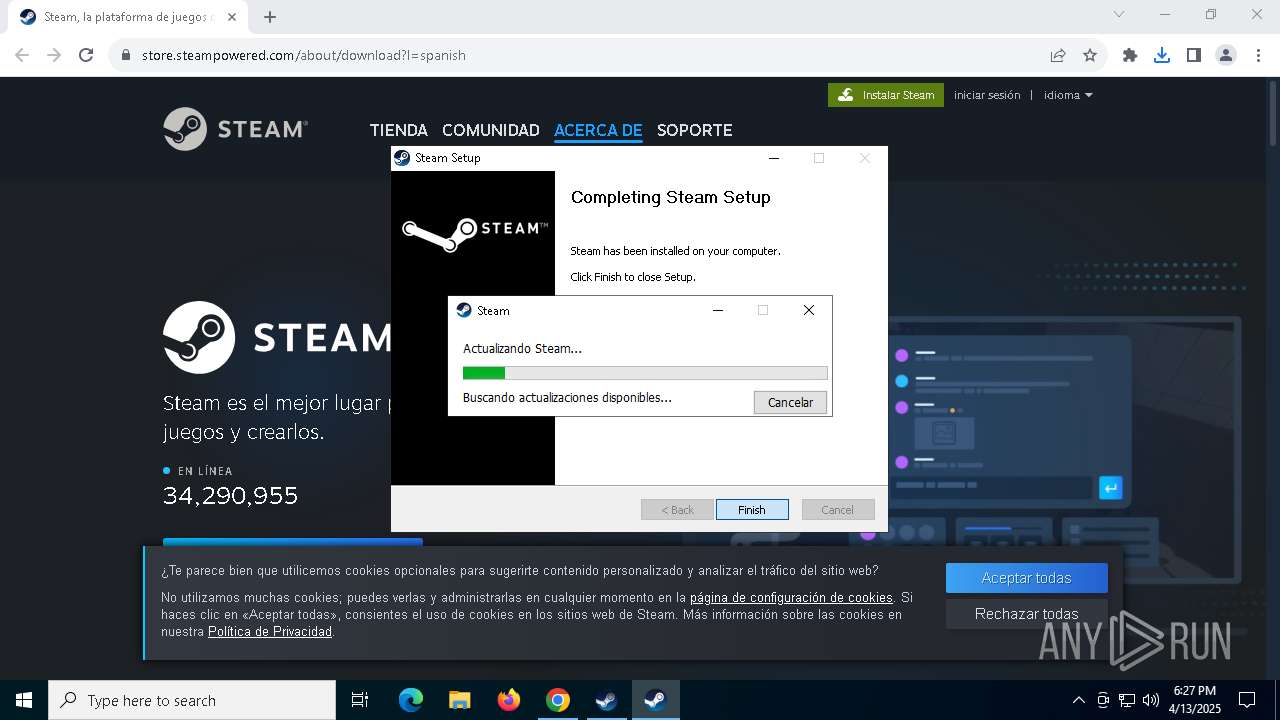The width and height of the screenshot is (1280, 720).
Task: Click the large STEAM hero logo
Action: point(278,338)
